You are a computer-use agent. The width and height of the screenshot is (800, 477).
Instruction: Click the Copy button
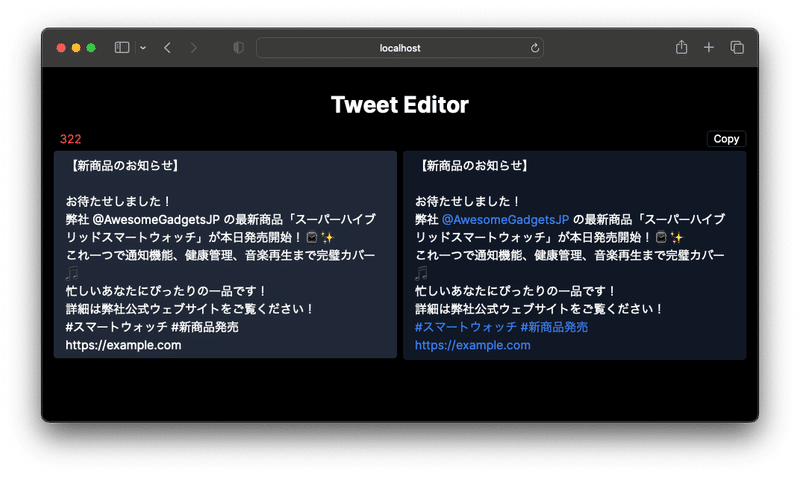click(726, 139)
